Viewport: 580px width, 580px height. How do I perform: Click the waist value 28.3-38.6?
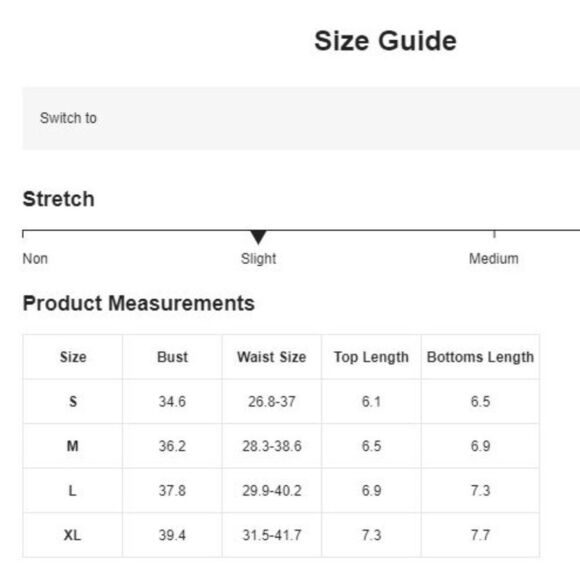272,446
